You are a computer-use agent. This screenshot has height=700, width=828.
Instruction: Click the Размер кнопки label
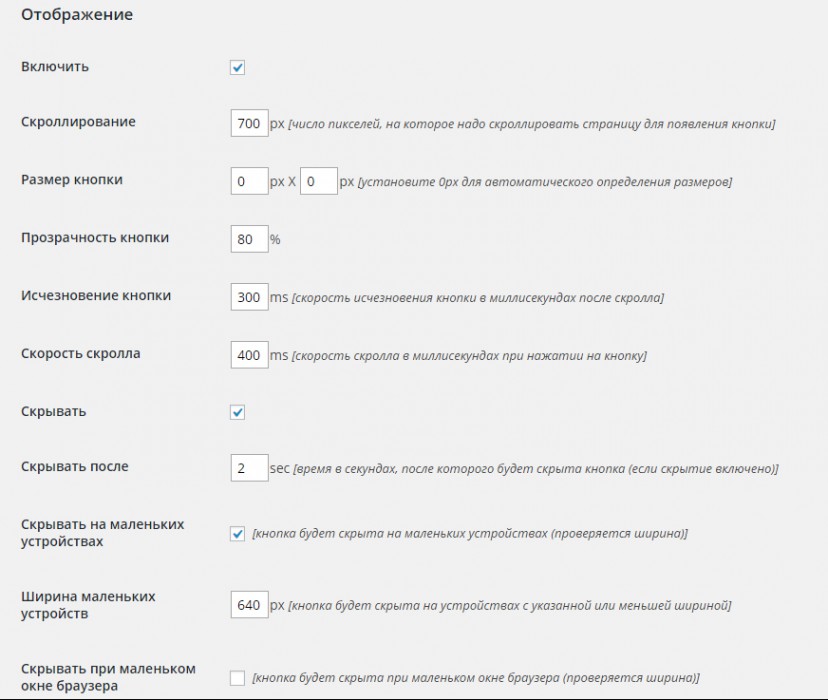point(72,180)
